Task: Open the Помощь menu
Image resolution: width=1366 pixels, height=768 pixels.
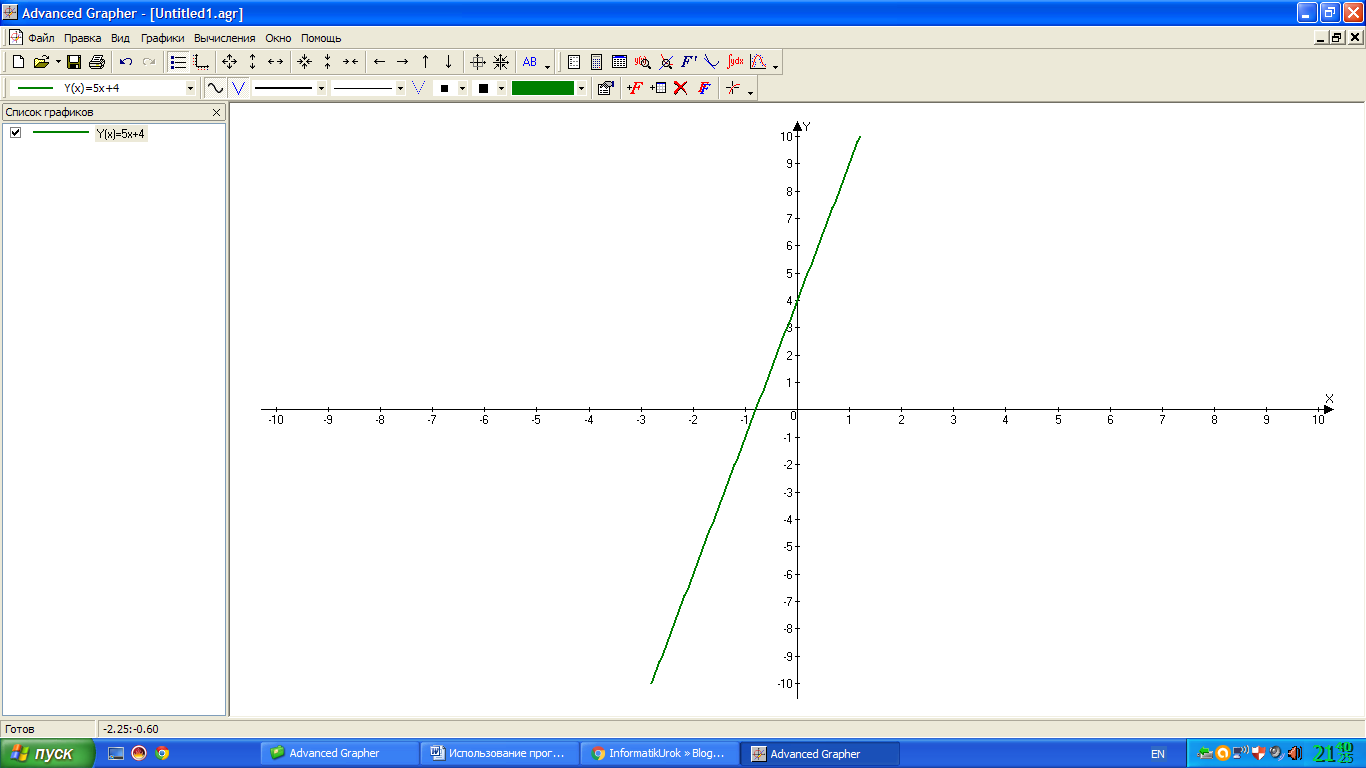Action: point(321,38)
